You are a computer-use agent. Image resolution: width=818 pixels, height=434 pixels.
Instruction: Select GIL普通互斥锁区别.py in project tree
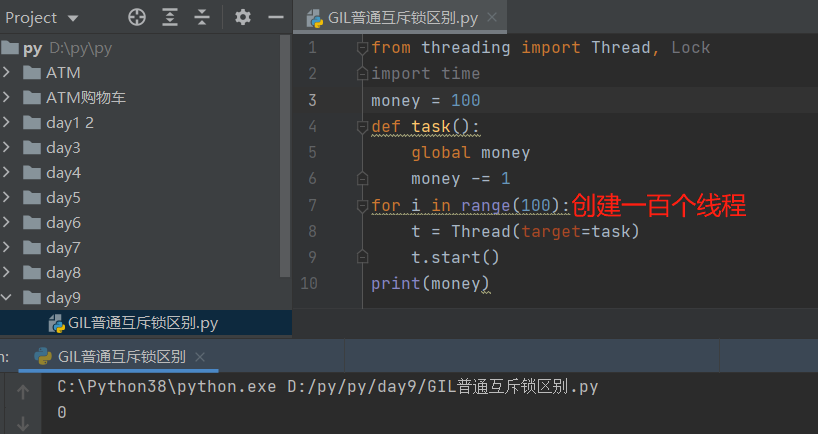tap(142, 323)
